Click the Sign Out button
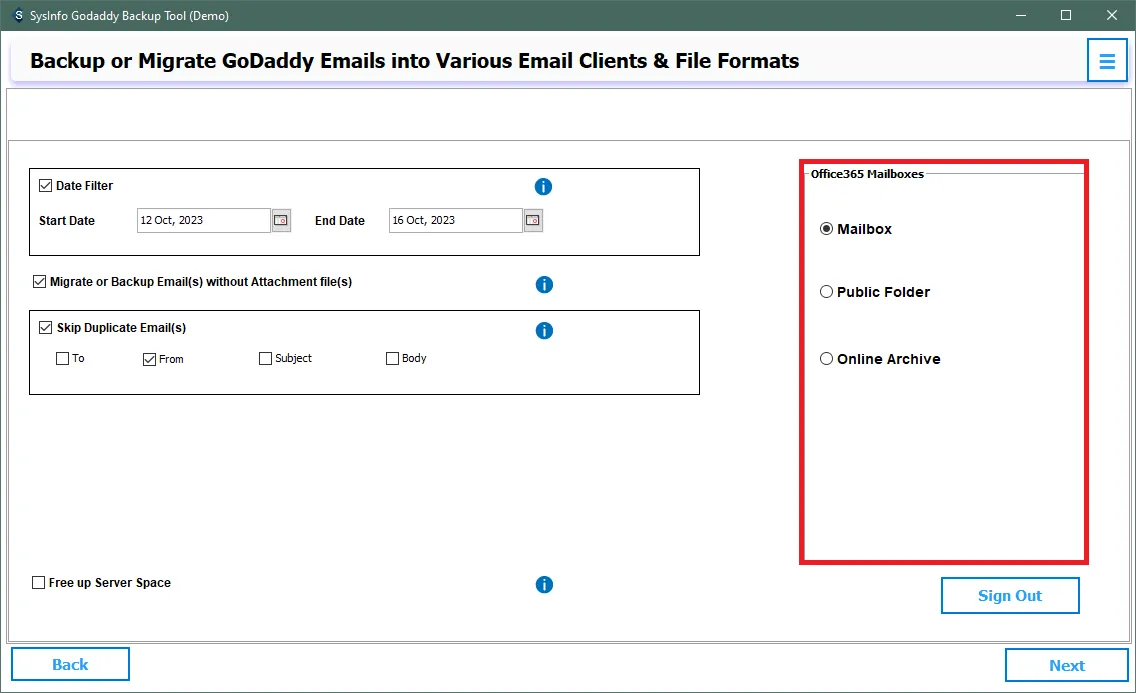1136x693 pixels. [1010, 595]
